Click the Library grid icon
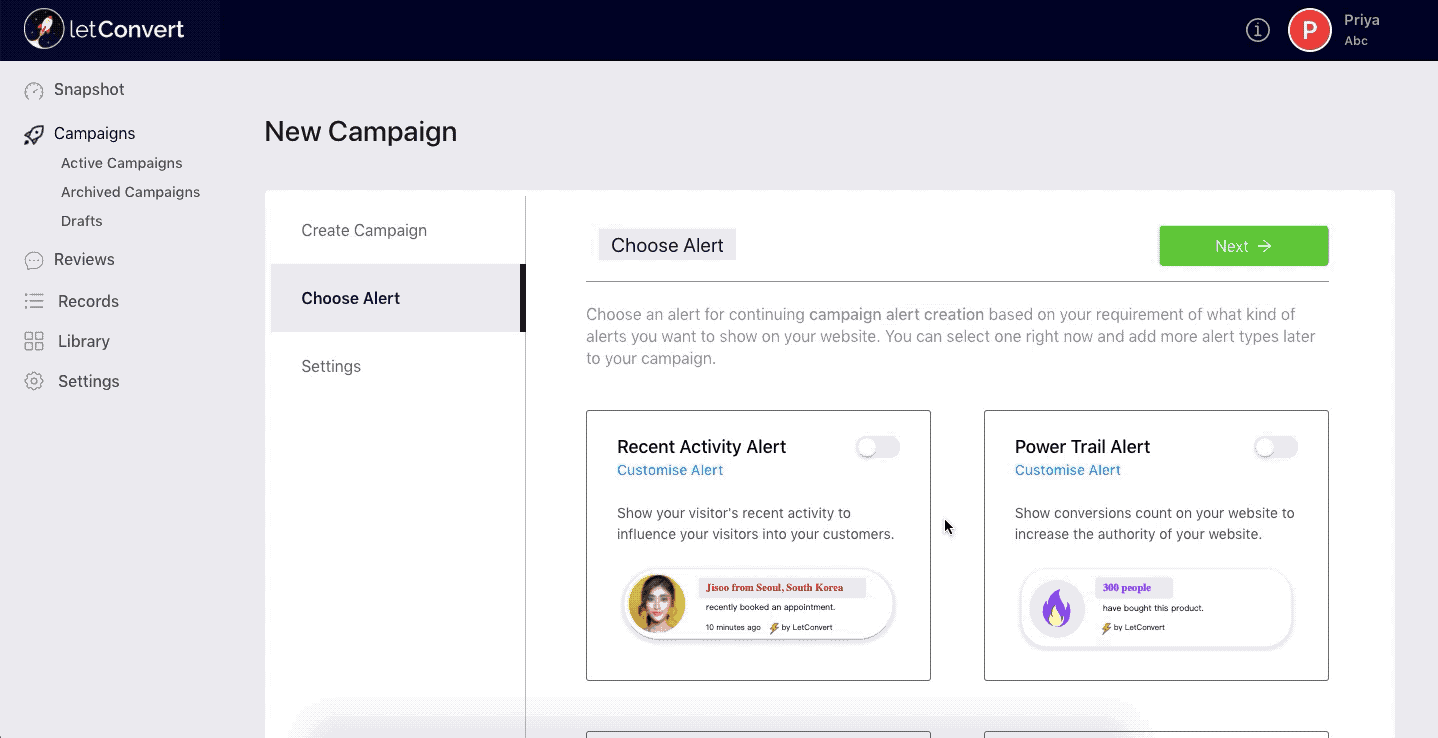 (34, 341)
